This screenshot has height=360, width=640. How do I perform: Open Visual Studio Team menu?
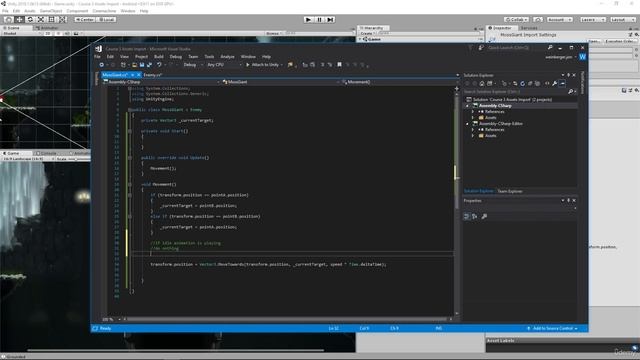193,57
